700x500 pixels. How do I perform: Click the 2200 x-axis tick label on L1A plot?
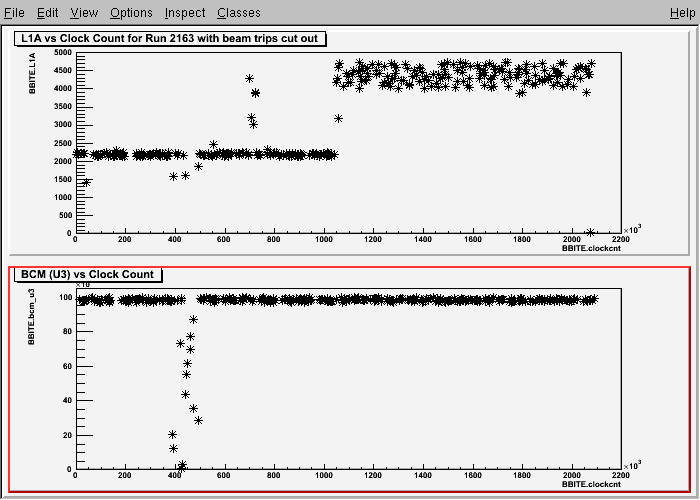point(621,240)
